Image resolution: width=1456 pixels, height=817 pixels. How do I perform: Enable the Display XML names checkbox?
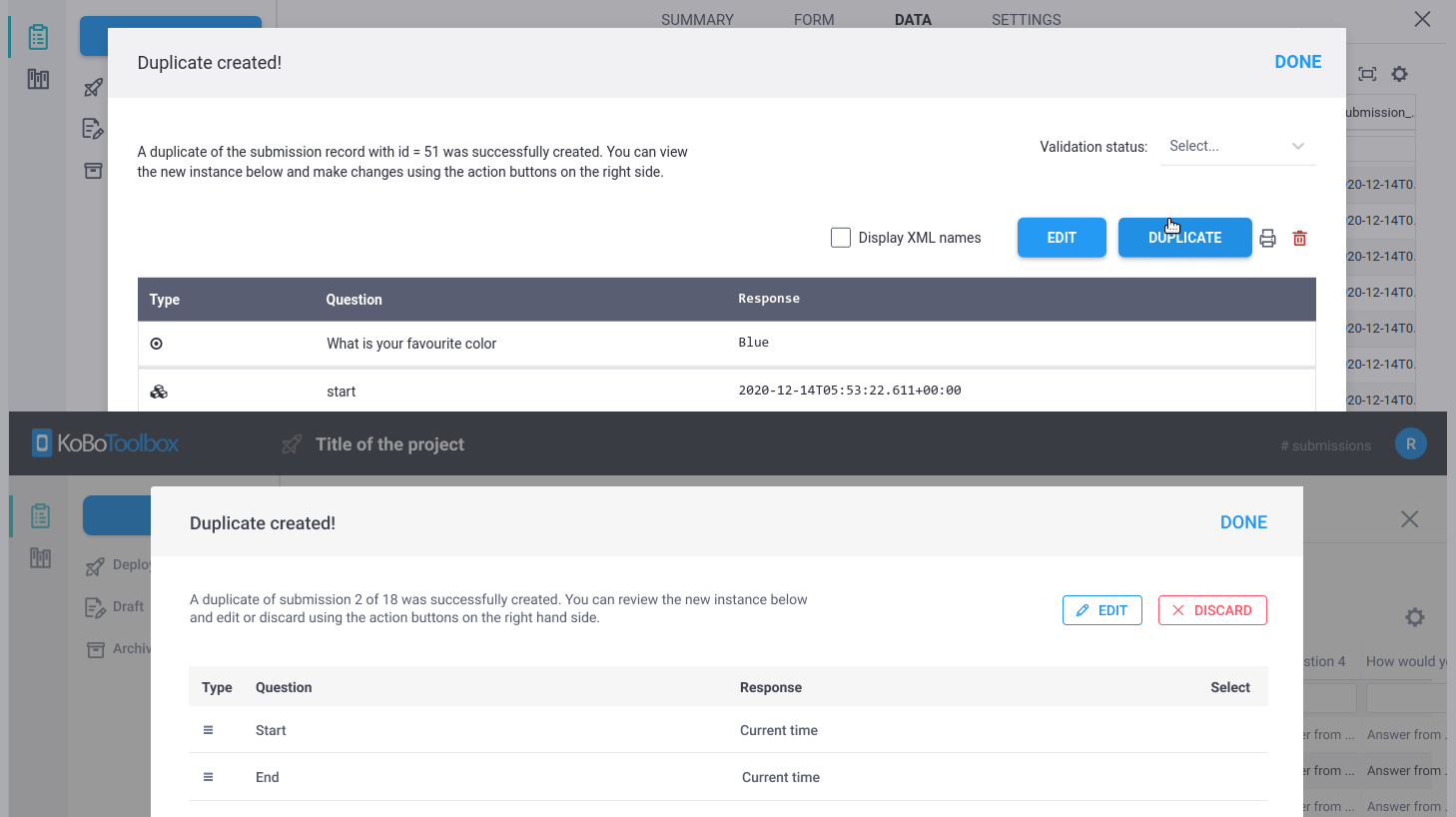click(841, 237)
